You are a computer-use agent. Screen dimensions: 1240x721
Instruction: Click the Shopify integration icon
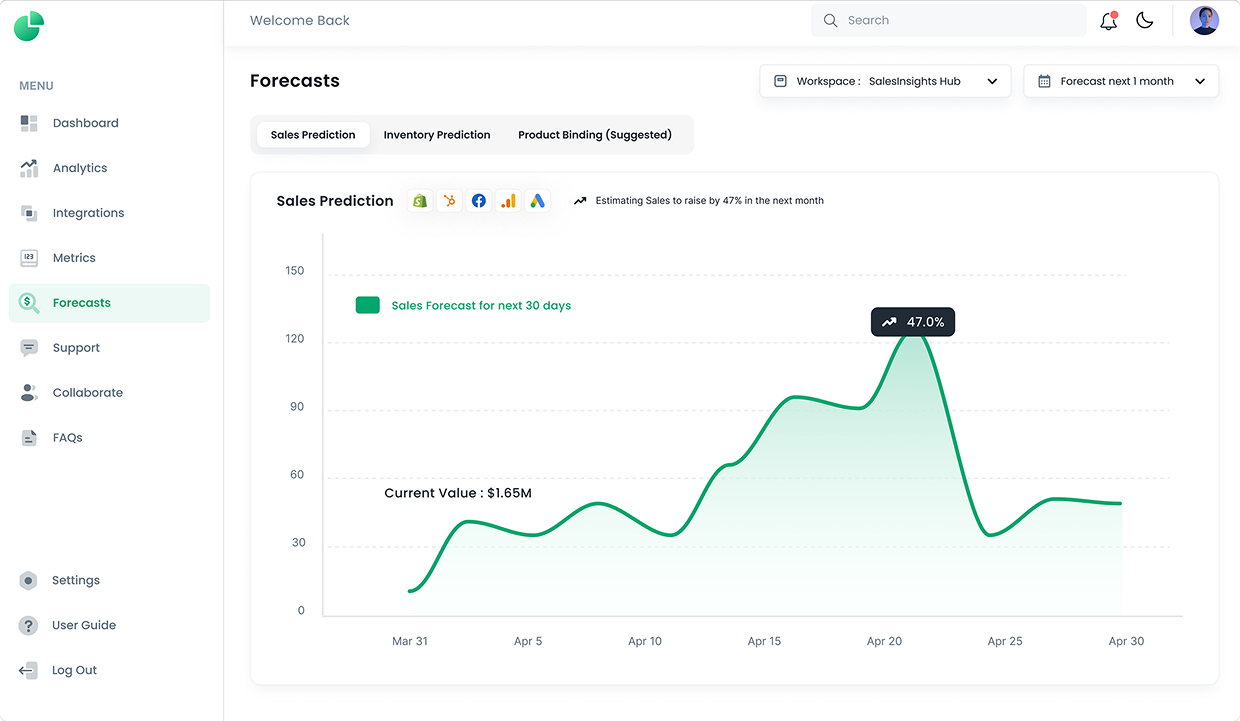point(420,201)
